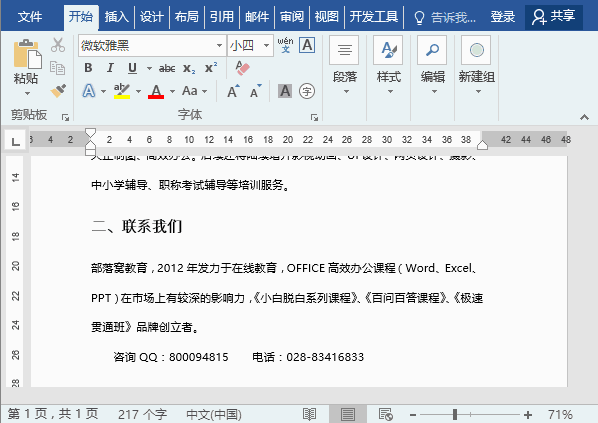Expand highlight color dropdown arrow
The image size is (598, 423).
138,92
